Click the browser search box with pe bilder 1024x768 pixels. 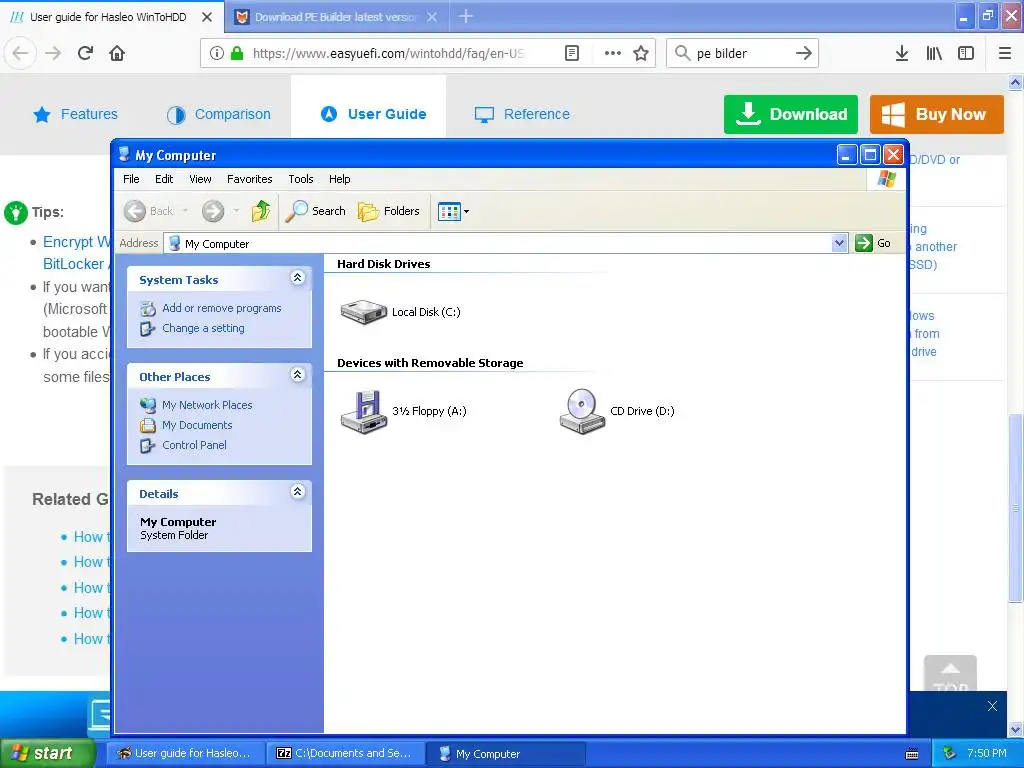coord(741,54)
